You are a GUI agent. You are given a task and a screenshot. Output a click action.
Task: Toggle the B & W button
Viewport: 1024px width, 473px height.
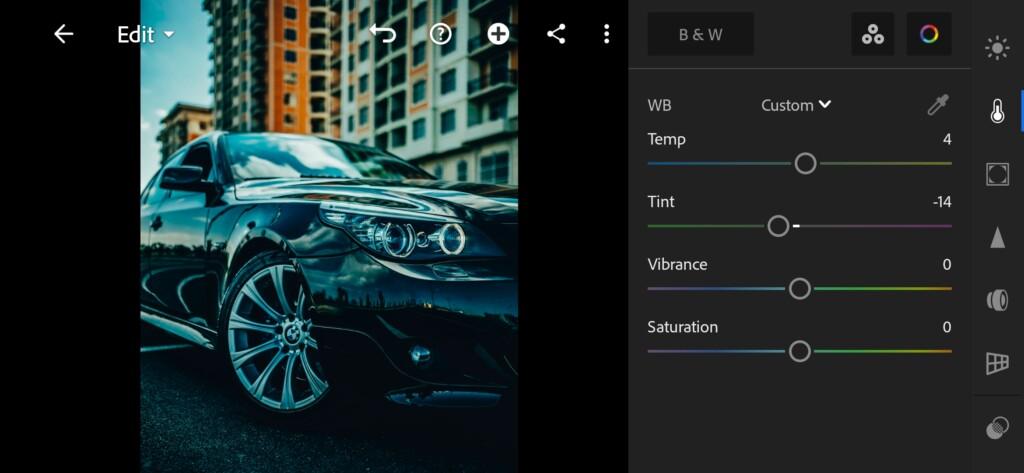(x=701, y=34)
